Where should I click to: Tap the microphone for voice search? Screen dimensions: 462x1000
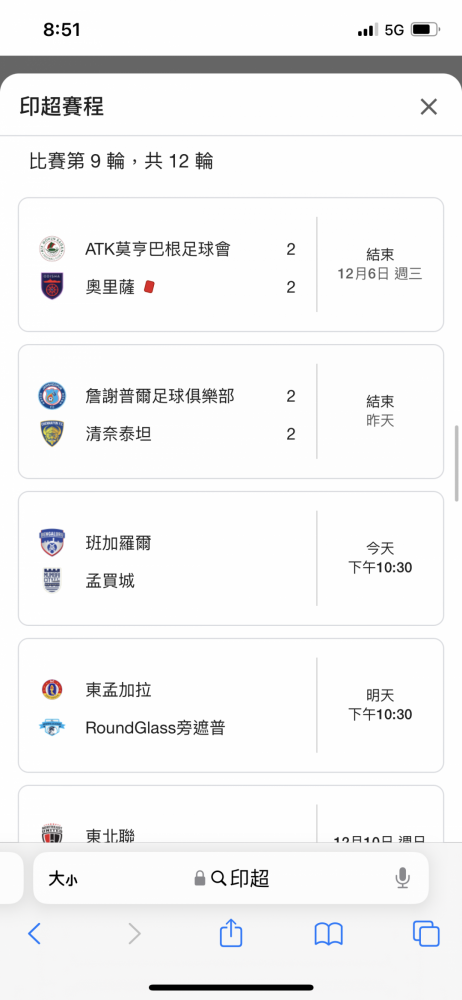pyautogui.click(x=402, y=879)
